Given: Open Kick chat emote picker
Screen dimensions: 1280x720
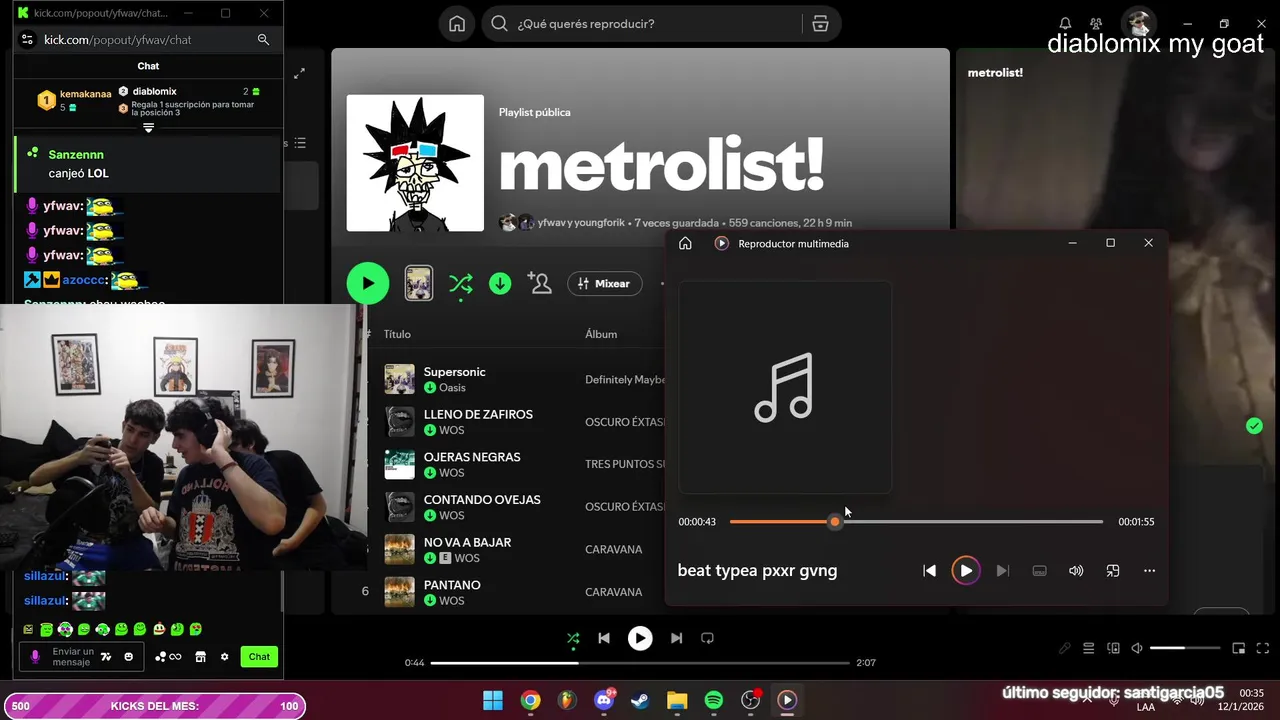Looking at the screenshot, I should click(128, 657).
